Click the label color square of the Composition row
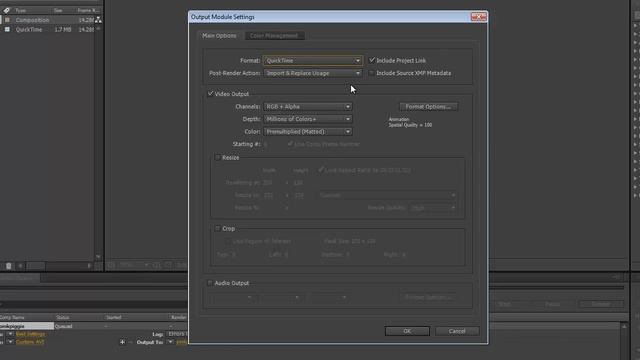The width and height of the screenshot is (640, 360). [7, 20]
